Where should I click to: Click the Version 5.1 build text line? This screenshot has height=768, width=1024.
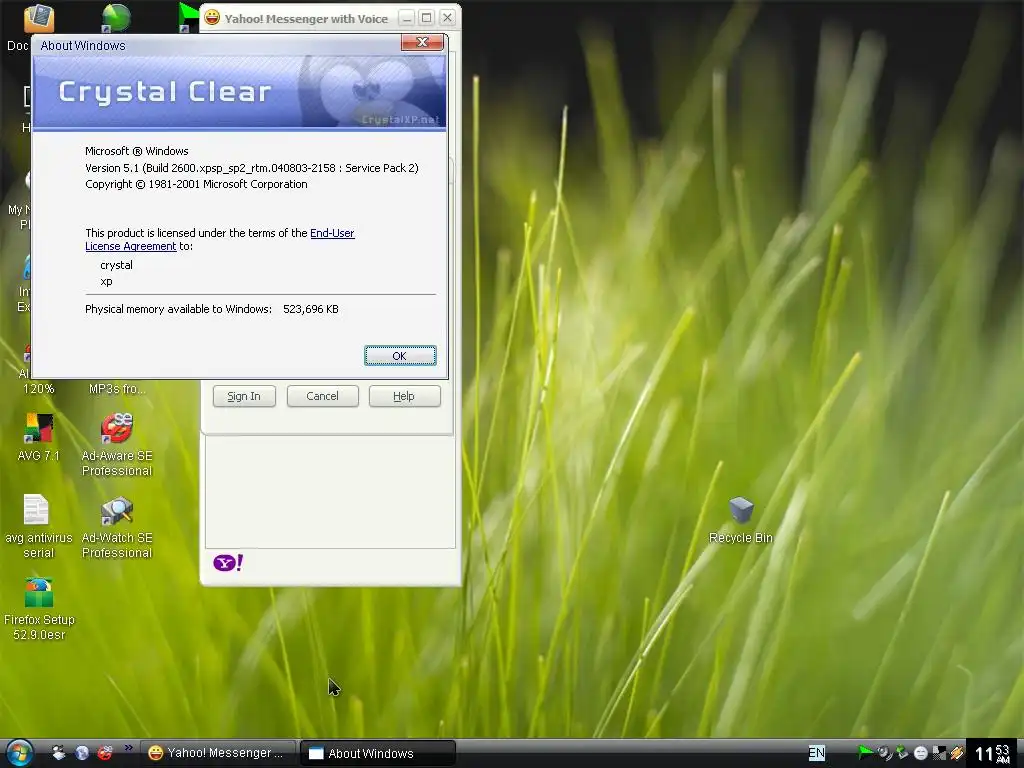[251, 168]
